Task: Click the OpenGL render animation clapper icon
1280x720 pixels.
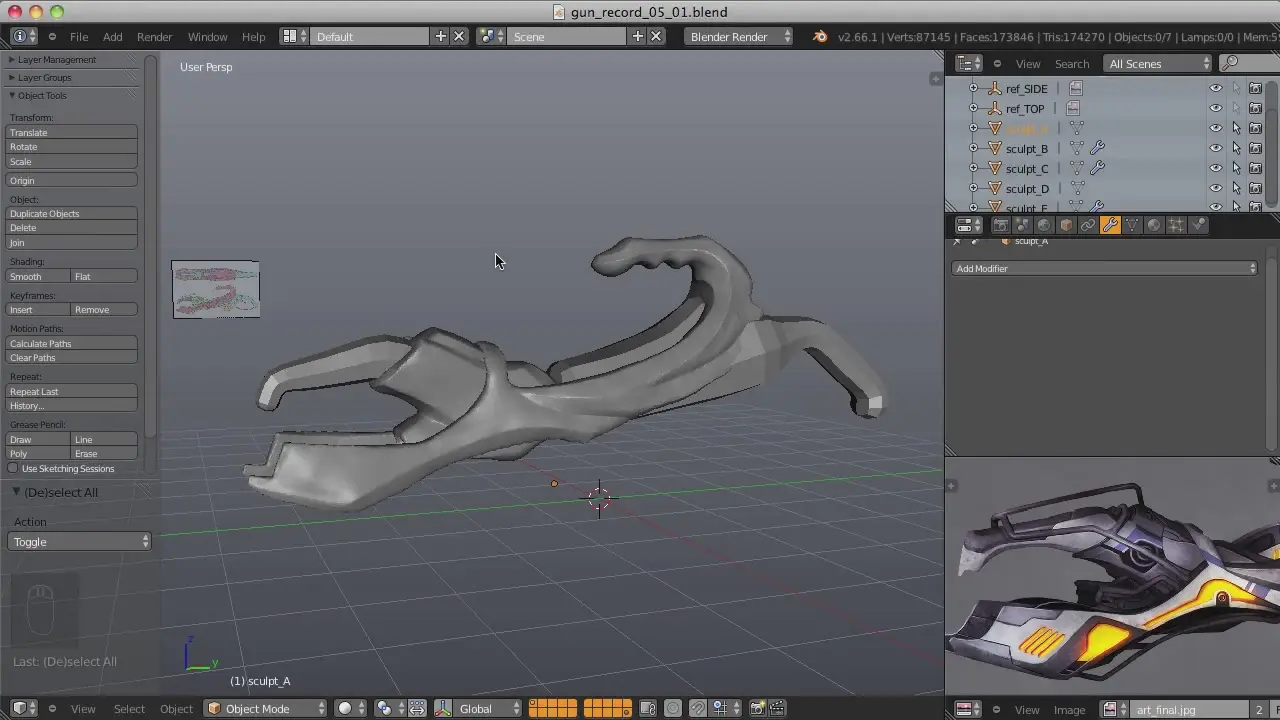Action: tap(777, 708)
